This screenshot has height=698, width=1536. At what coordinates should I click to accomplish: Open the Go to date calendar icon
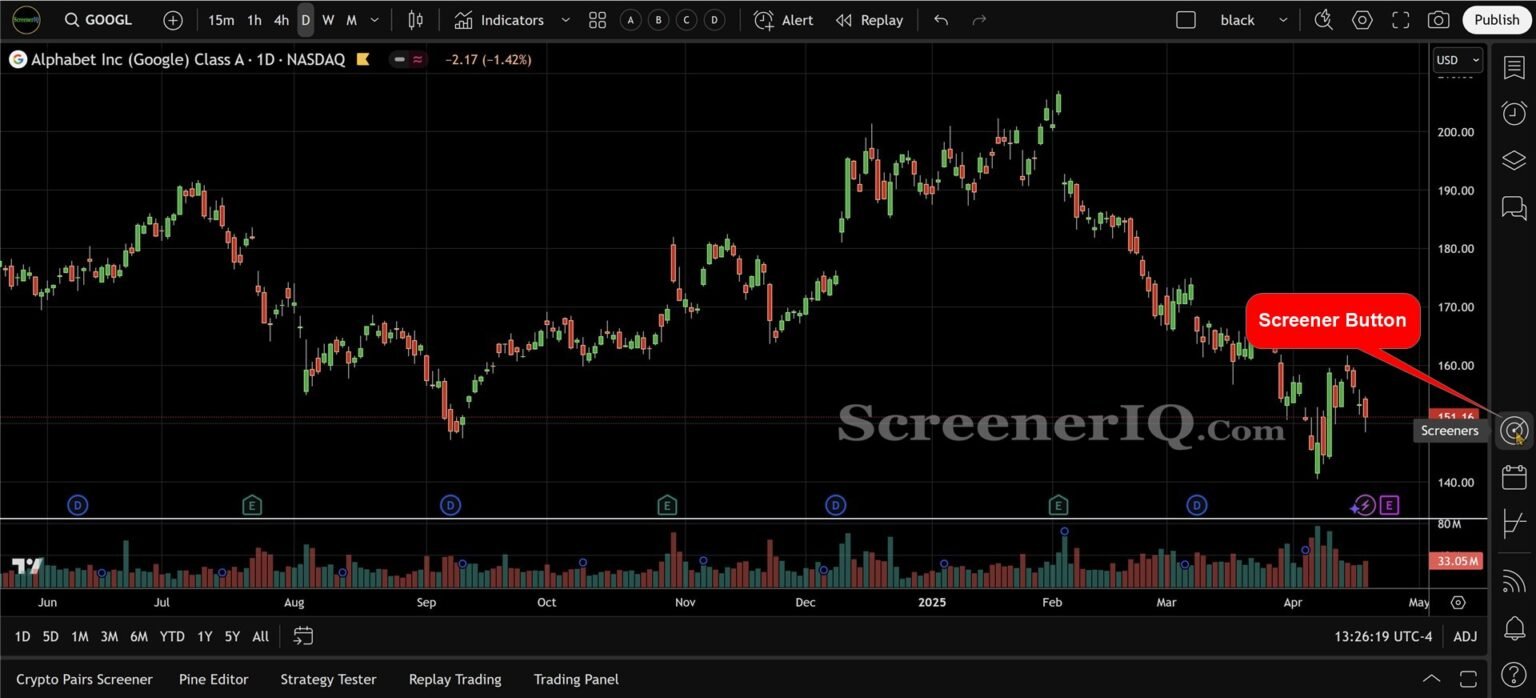click(303, 636)
